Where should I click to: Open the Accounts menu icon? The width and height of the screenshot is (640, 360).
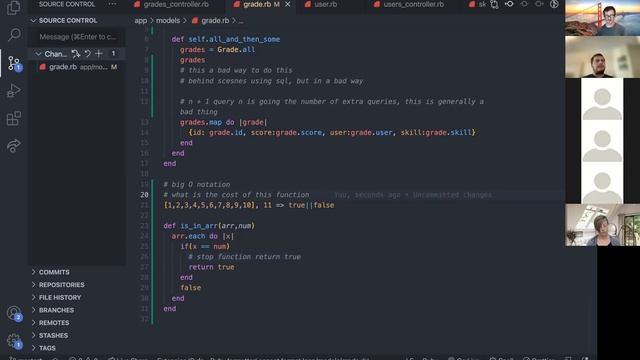[14, 313]
